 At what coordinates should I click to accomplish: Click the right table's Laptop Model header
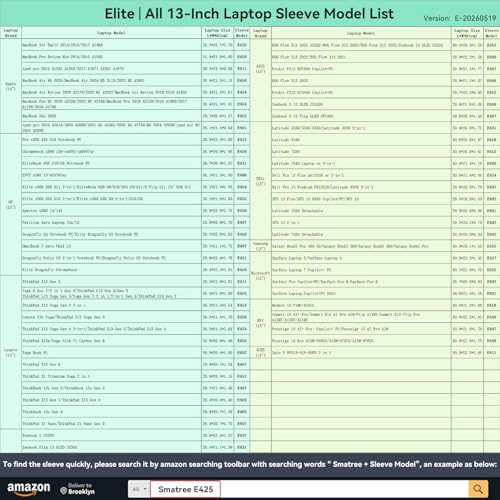pos(361,33)
